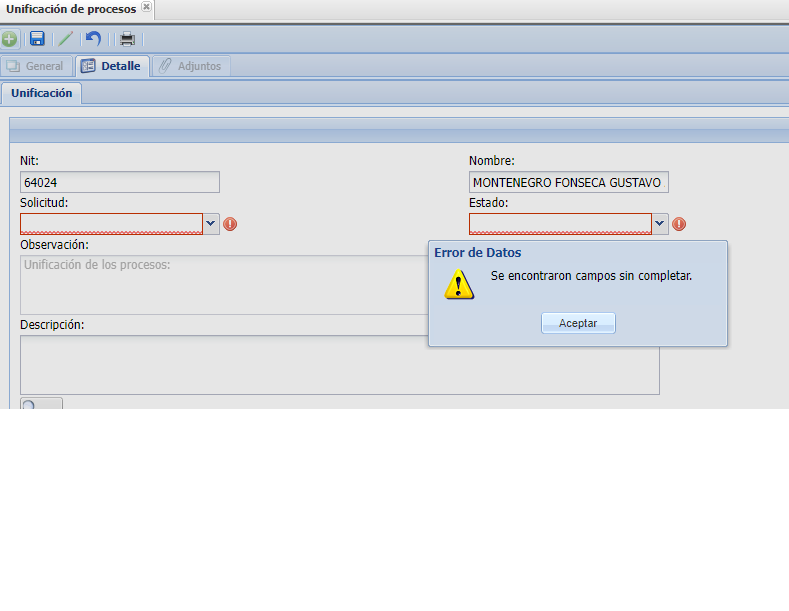Click into the Nombre input field
789x611 pixels.
569,182
